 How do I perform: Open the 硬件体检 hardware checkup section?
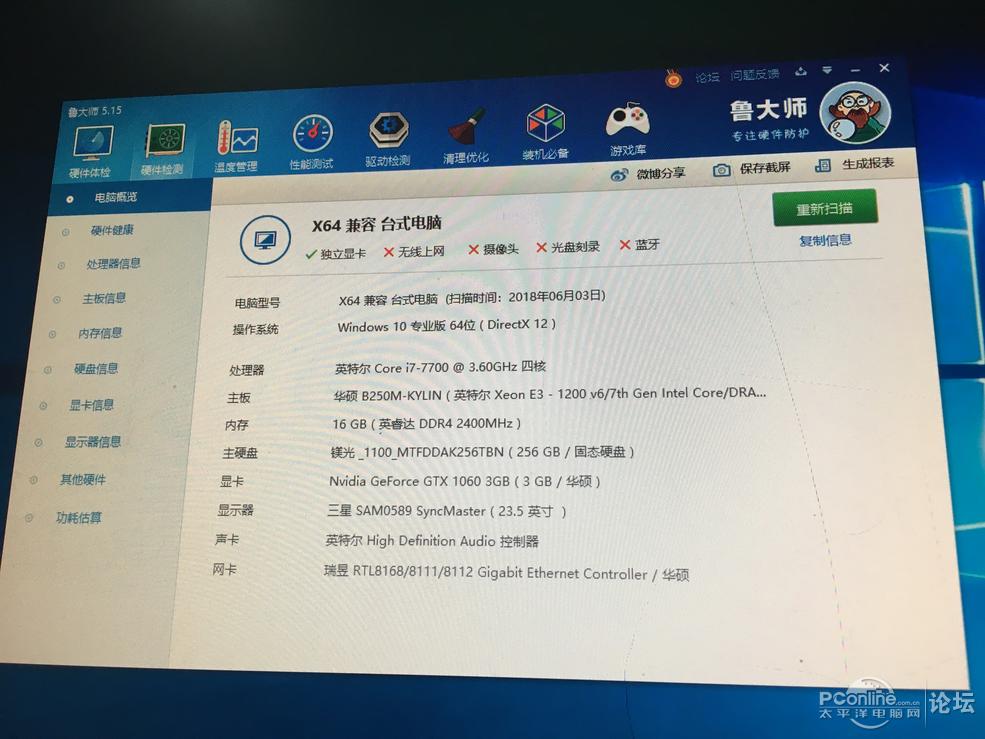tap(92, 150)
